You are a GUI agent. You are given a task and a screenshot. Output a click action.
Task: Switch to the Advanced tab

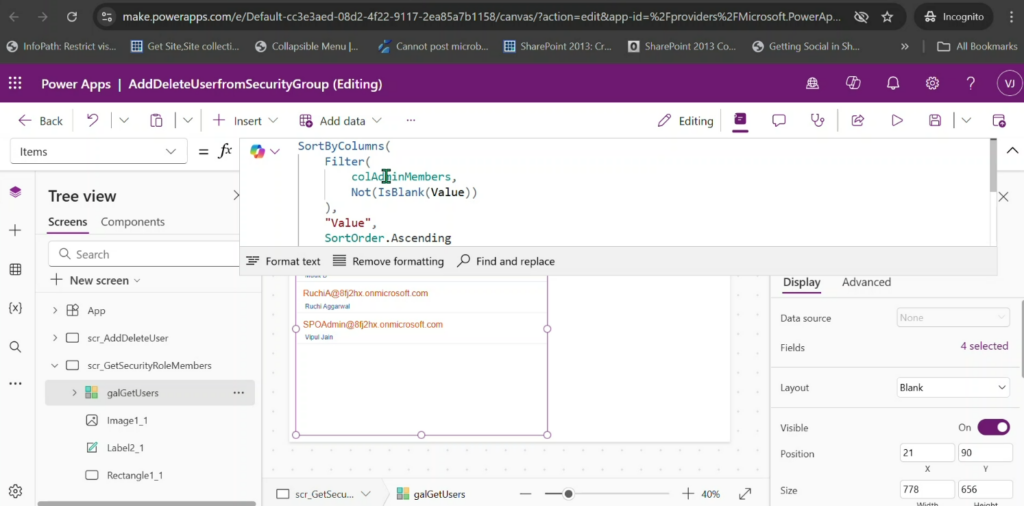click(866, 282)
